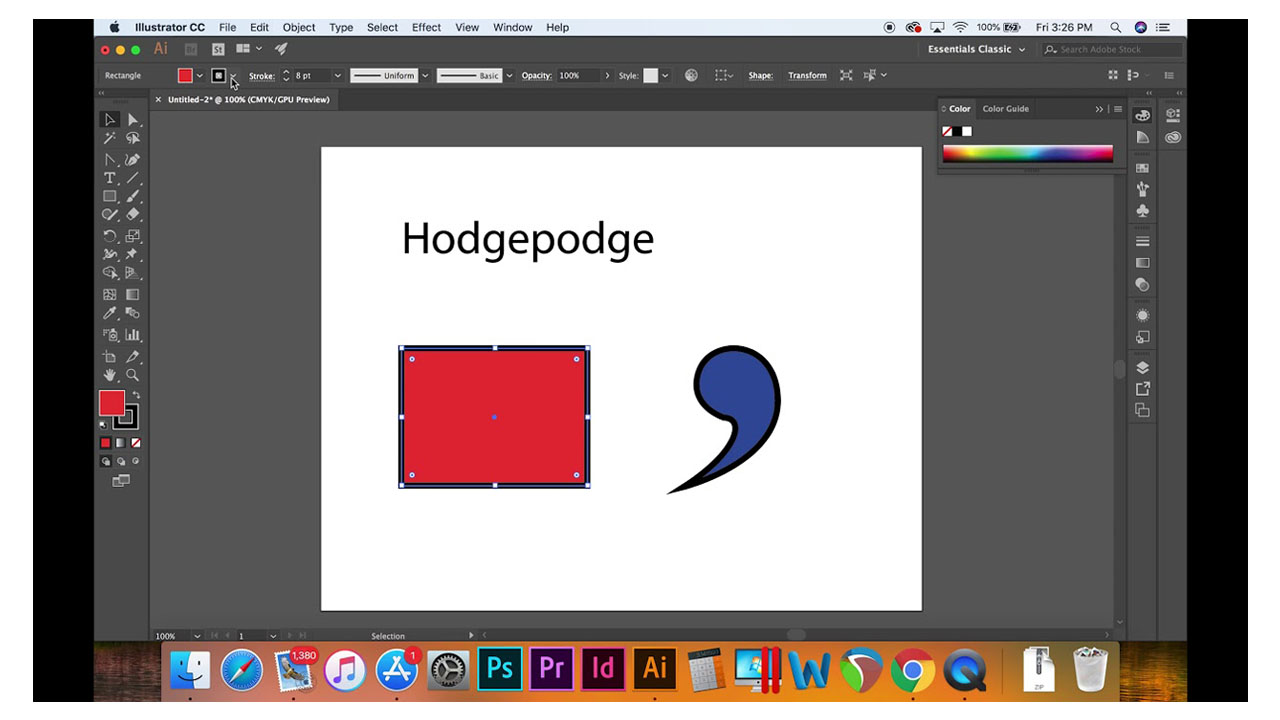The image size is (1280, 720).
Task: Click the Transform link in control bar
Action: 807,76
